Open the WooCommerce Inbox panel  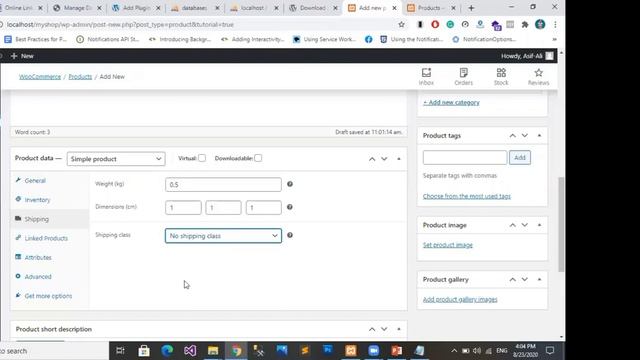point(426,76)
